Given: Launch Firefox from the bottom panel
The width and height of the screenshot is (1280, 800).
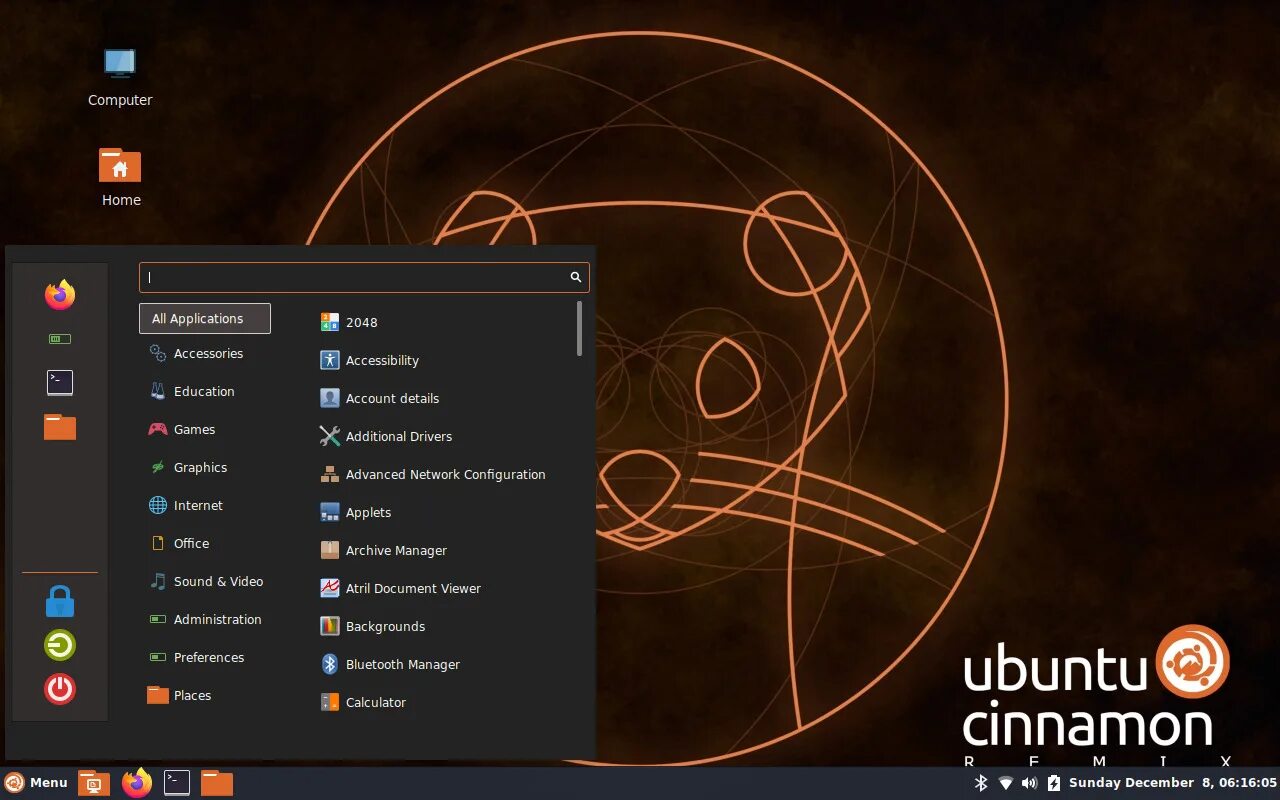Looking at the screenshot, I should (137, 783).
